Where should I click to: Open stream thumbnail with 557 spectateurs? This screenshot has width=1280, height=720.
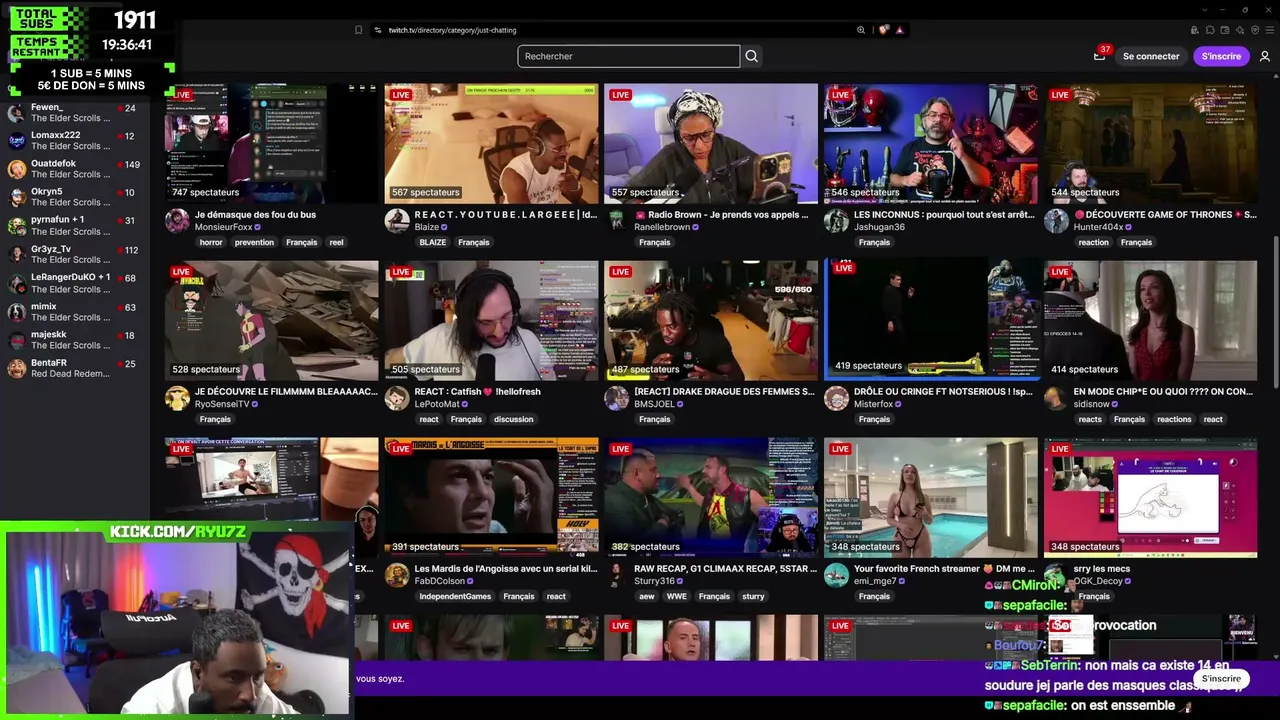[711, 144]
